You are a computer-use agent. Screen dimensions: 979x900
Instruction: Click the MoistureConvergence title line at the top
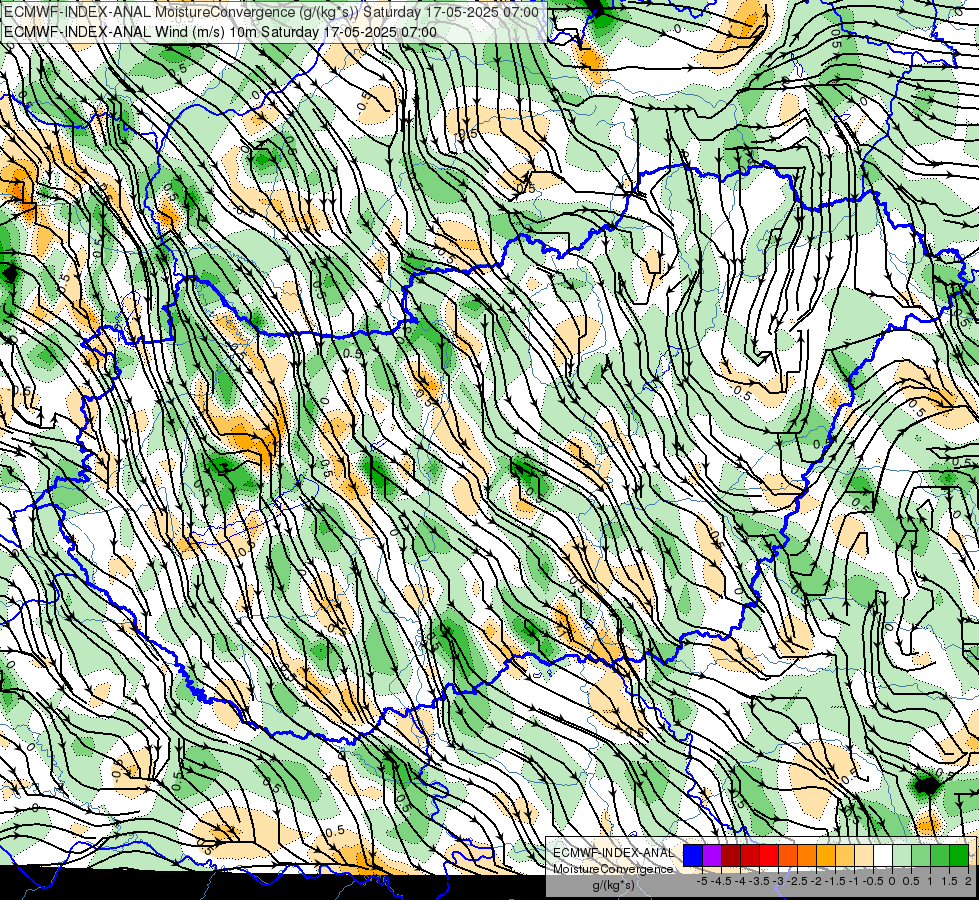[272, 12]
